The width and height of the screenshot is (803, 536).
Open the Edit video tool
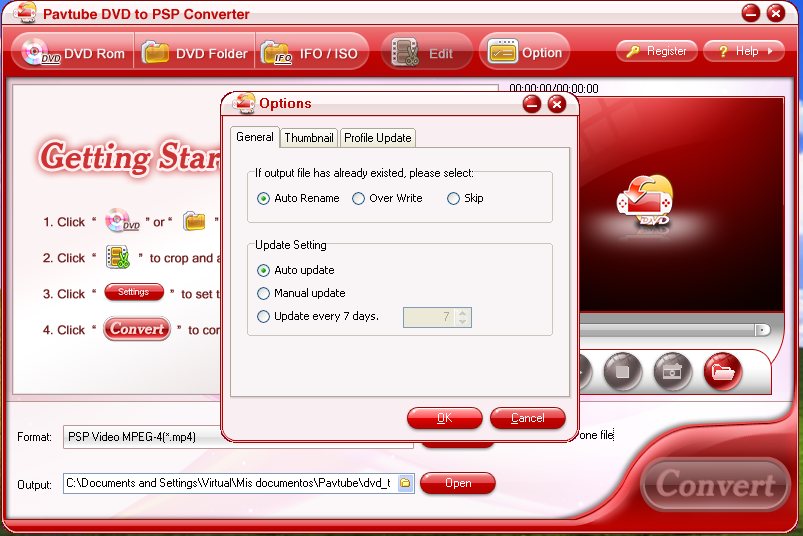point(427,53)
